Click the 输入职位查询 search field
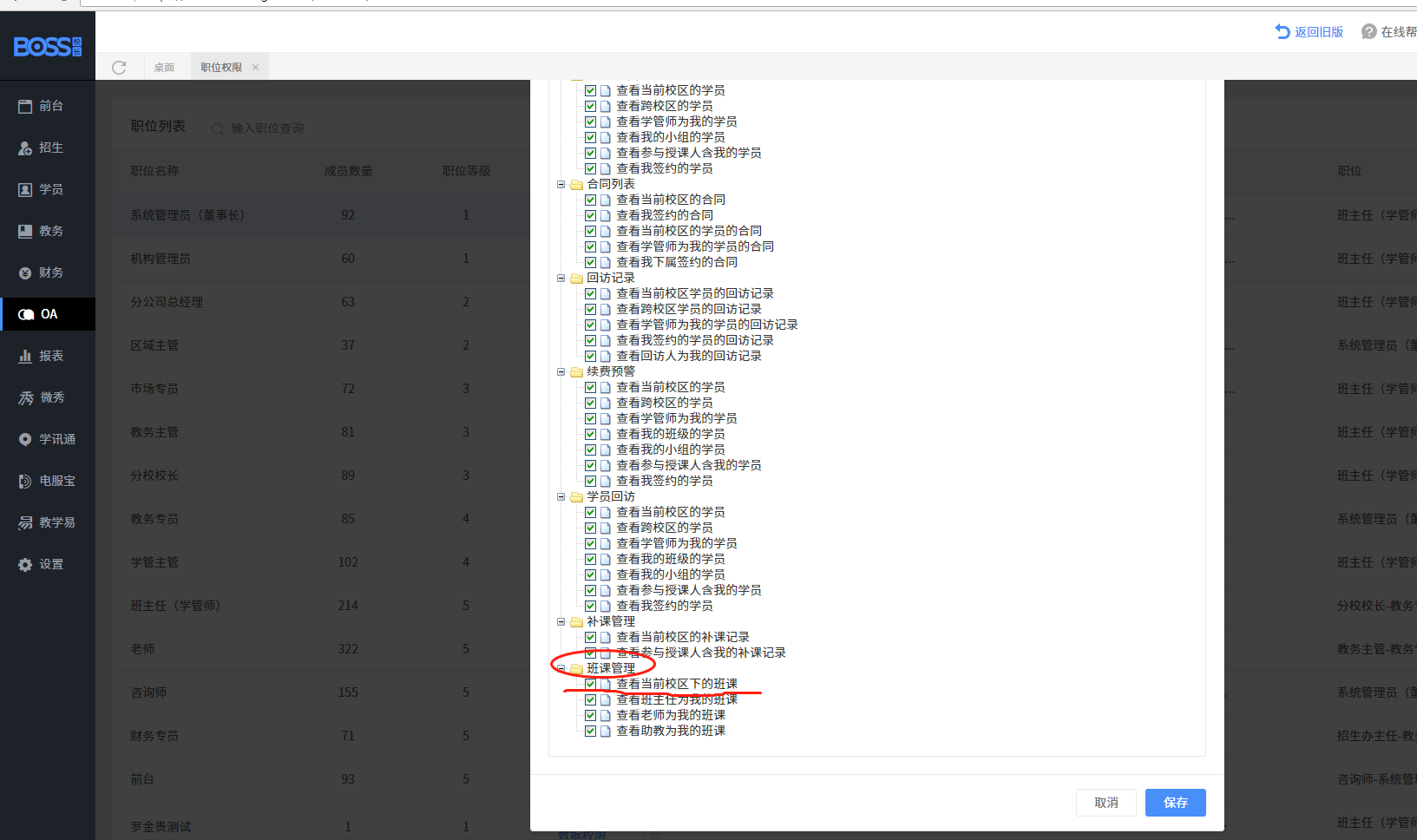 coord(286,128)
